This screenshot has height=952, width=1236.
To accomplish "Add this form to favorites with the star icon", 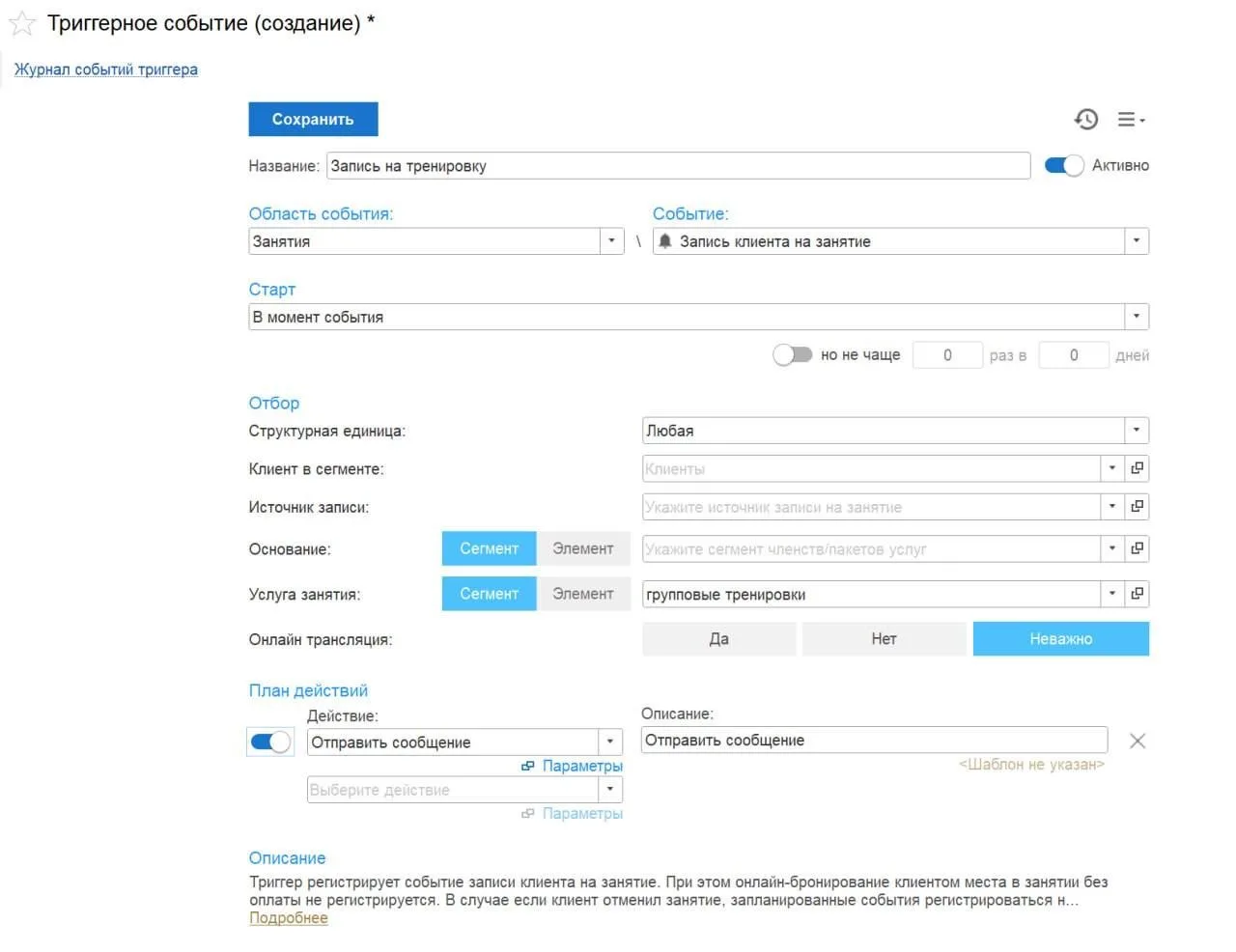I will (22, 23).
